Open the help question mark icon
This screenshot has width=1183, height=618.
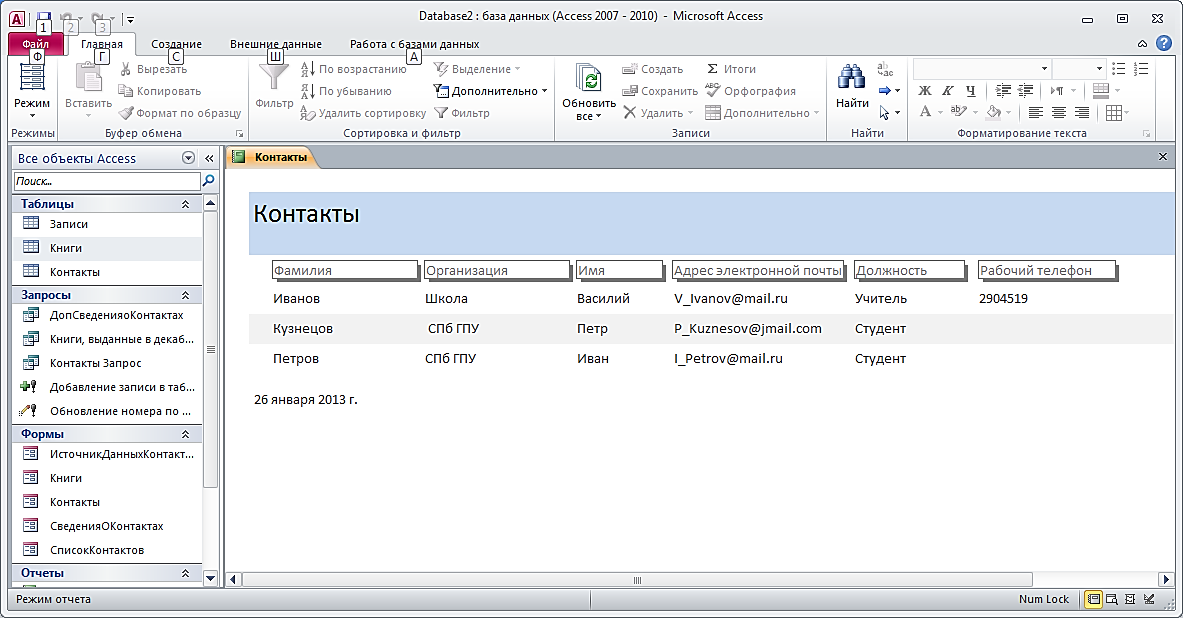[x=1164, y=44]
